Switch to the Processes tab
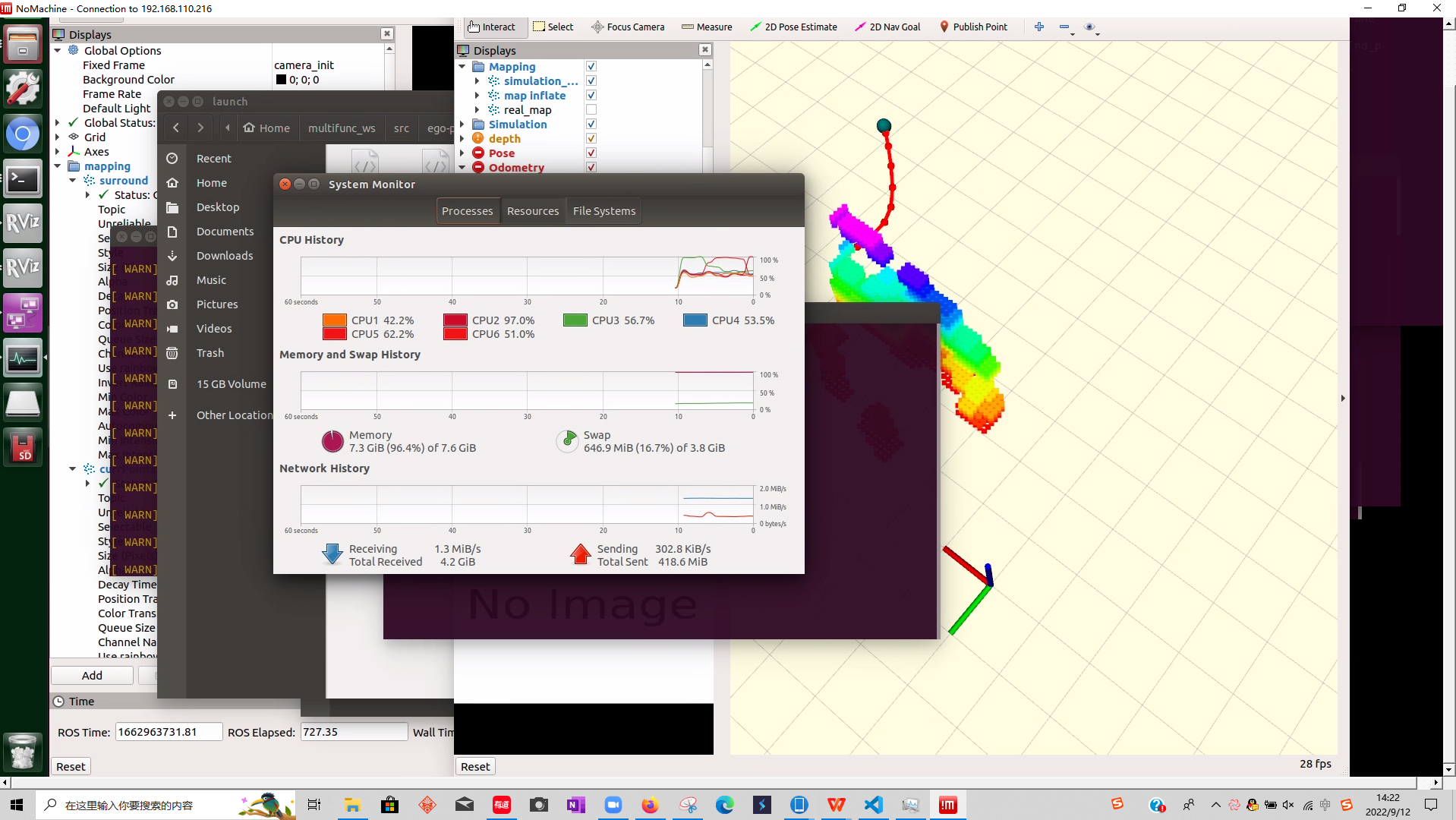This screenshot has width=1456, height=820. coord(467,211)
